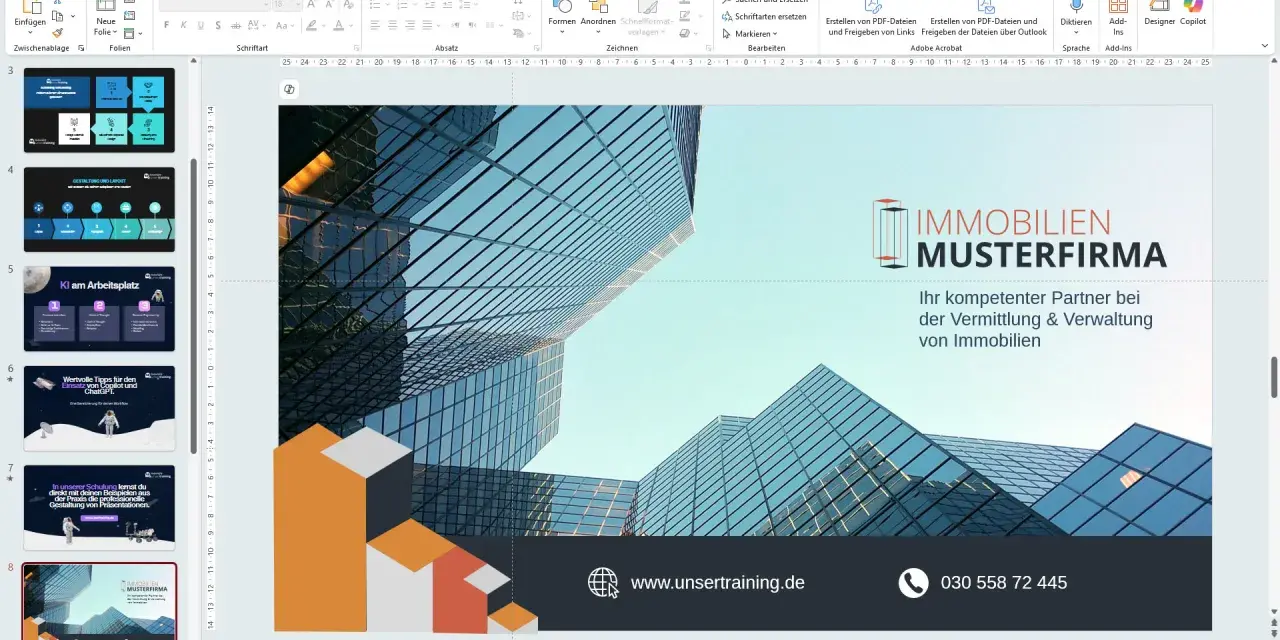
Task: Click the Formen shapes icon
Action: [x=561, y=6]
